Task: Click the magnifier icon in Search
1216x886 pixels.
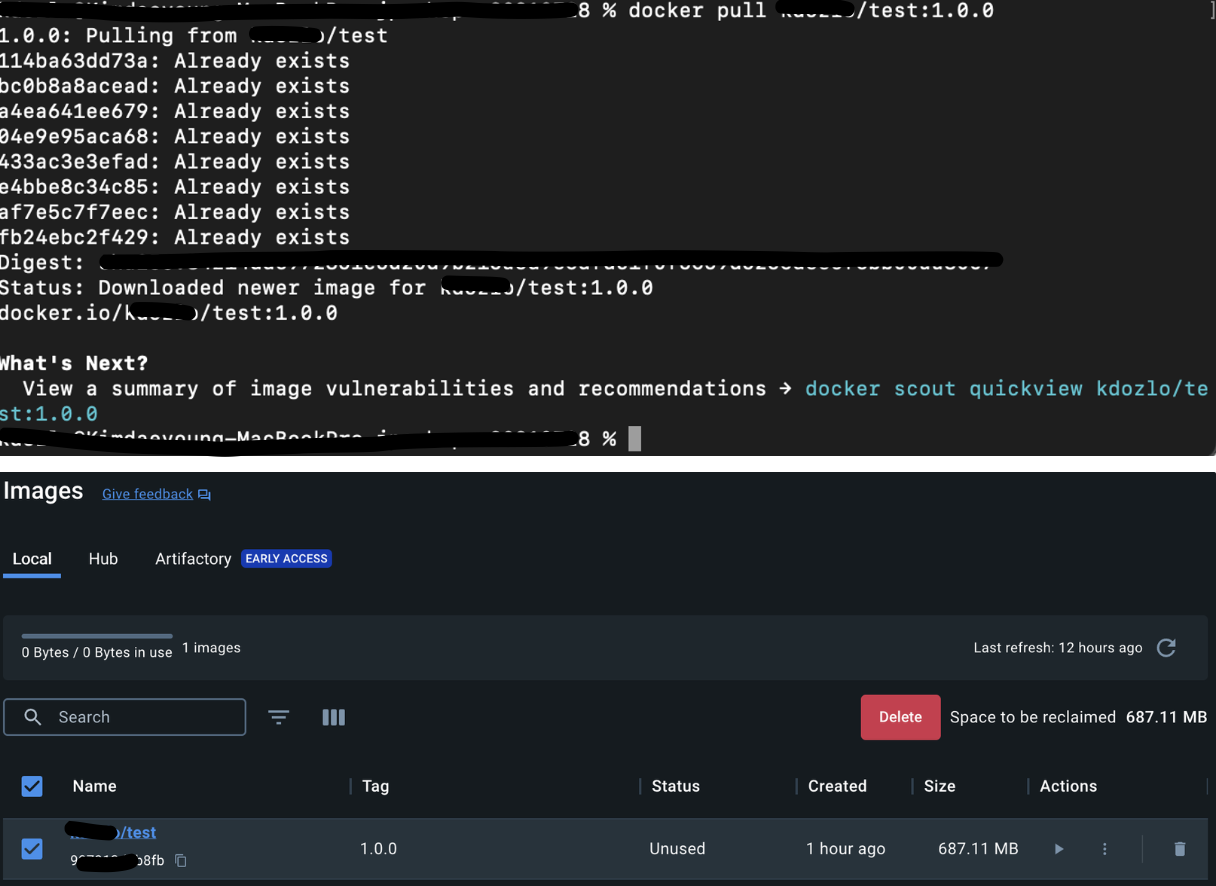Action: coord(33,717)
